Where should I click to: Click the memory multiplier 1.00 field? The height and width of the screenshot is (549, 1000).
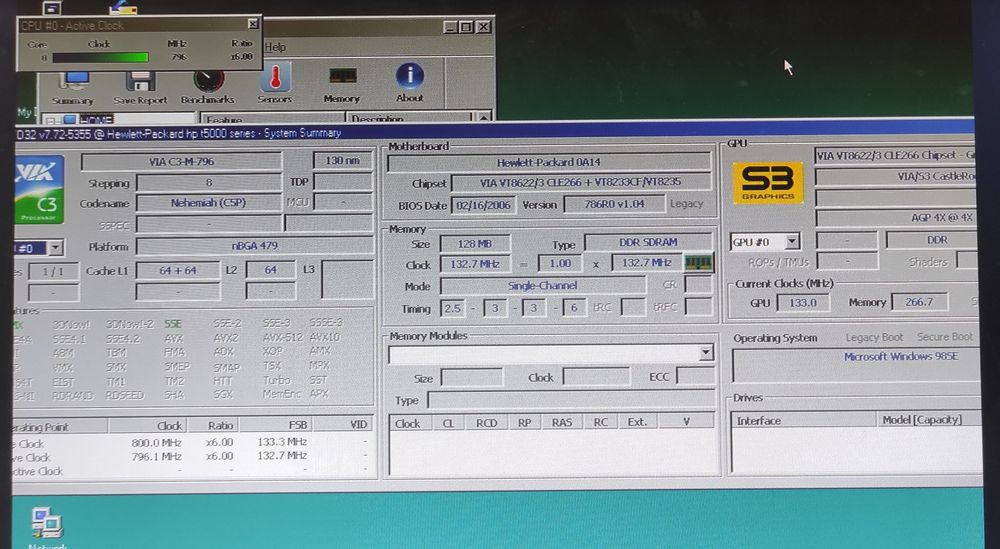559,263
